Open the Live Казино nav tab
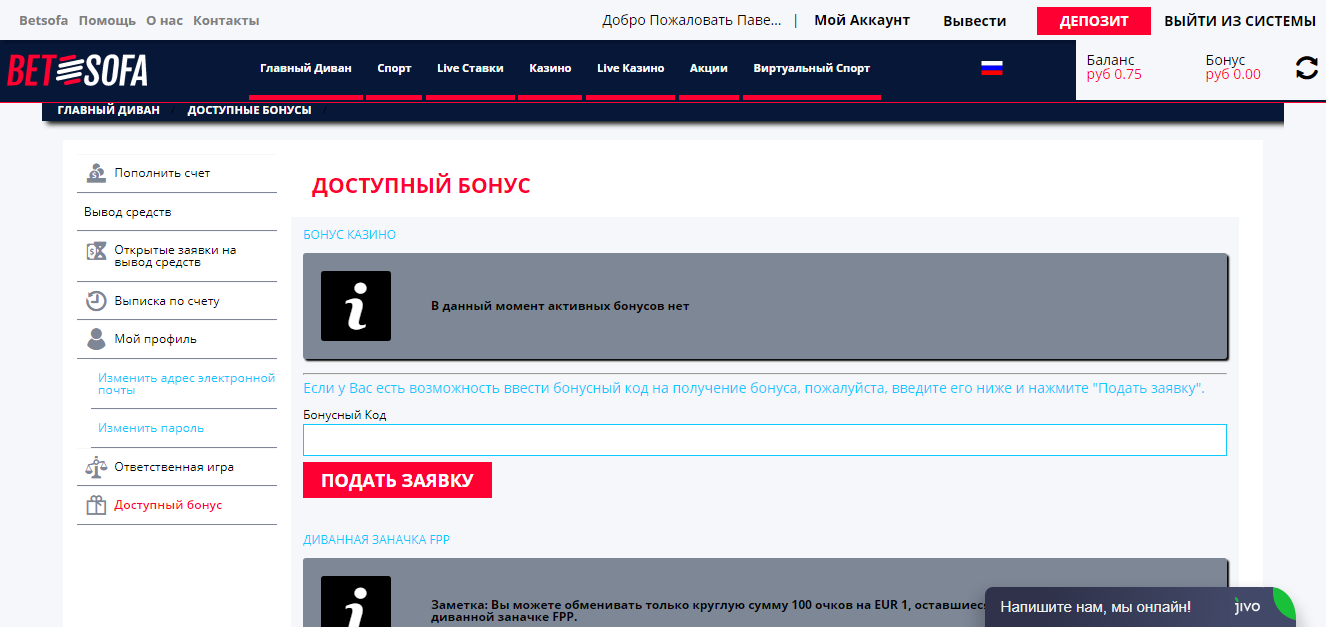1326x627 pixels. 630,68
